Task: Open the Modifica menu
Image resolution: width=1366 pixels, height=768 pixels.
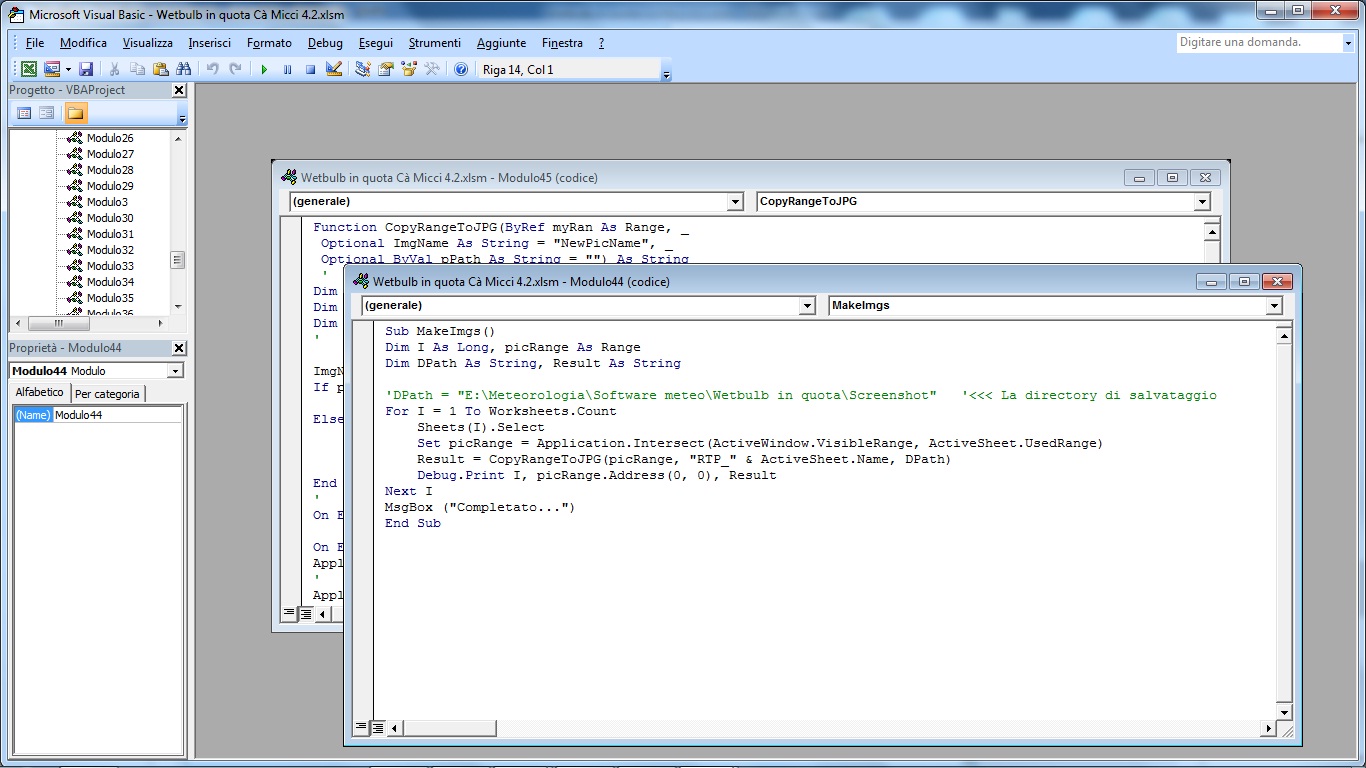Action: click(x=83, y=43)
